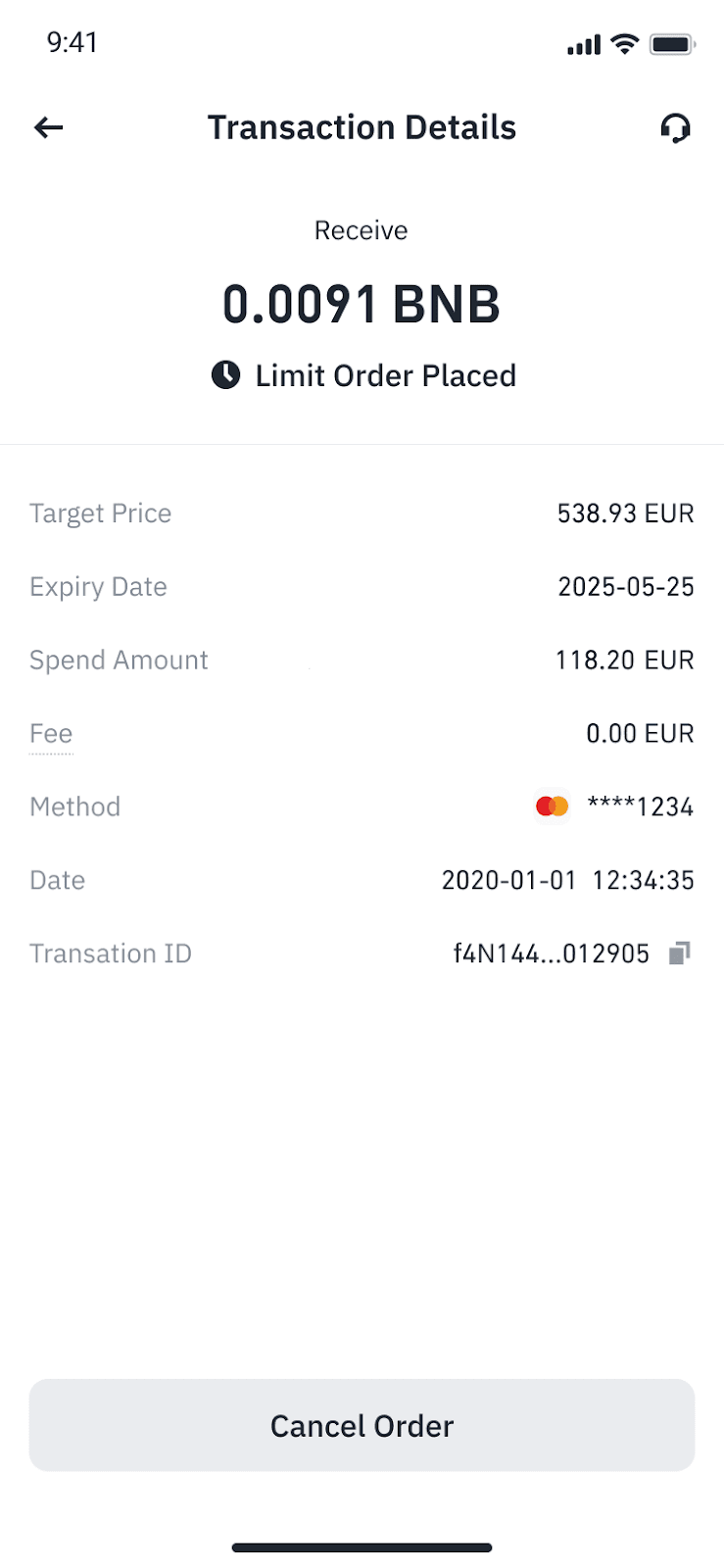Viewport: 724px width, 1568px height.
Task: Tap the battery indicator icon
Action: point(672,44)
